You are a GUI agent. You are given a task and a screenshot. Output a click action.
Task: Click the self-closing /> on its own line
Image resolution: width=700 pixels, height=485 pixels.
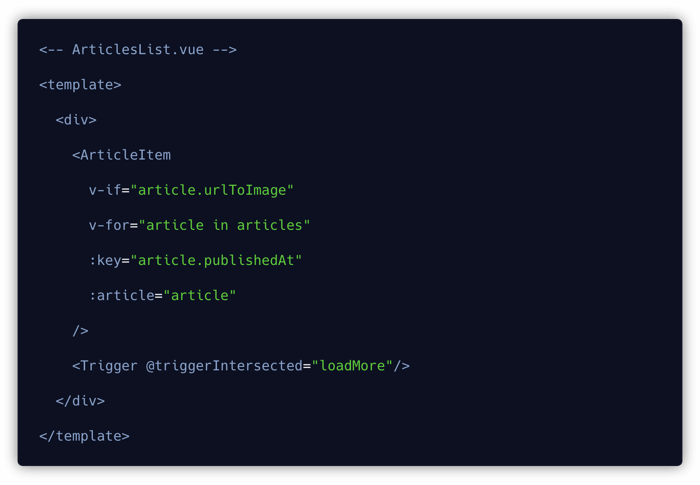pyautogui.click(x=80, y=331)
